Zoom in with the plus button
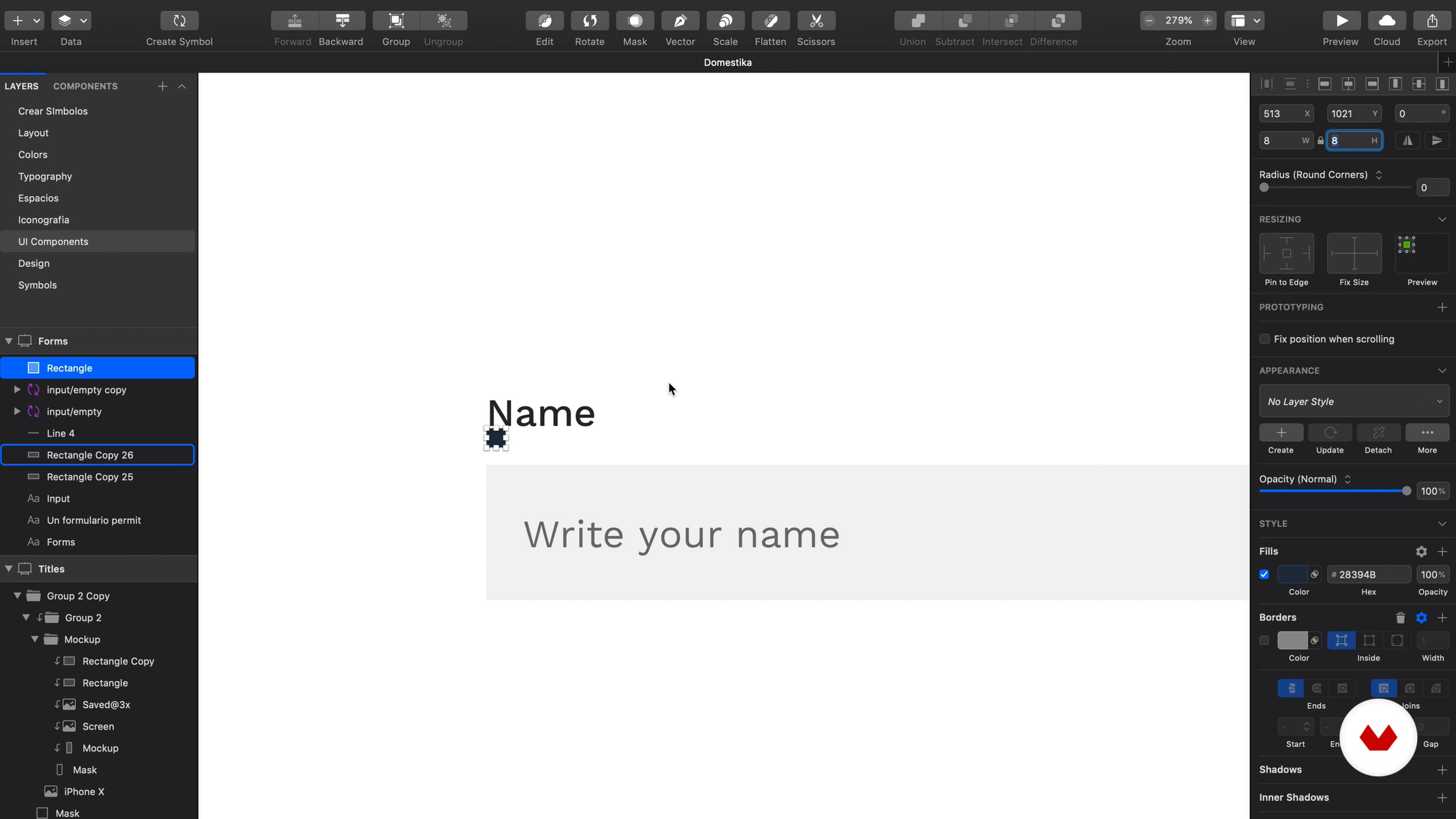 1207,21
